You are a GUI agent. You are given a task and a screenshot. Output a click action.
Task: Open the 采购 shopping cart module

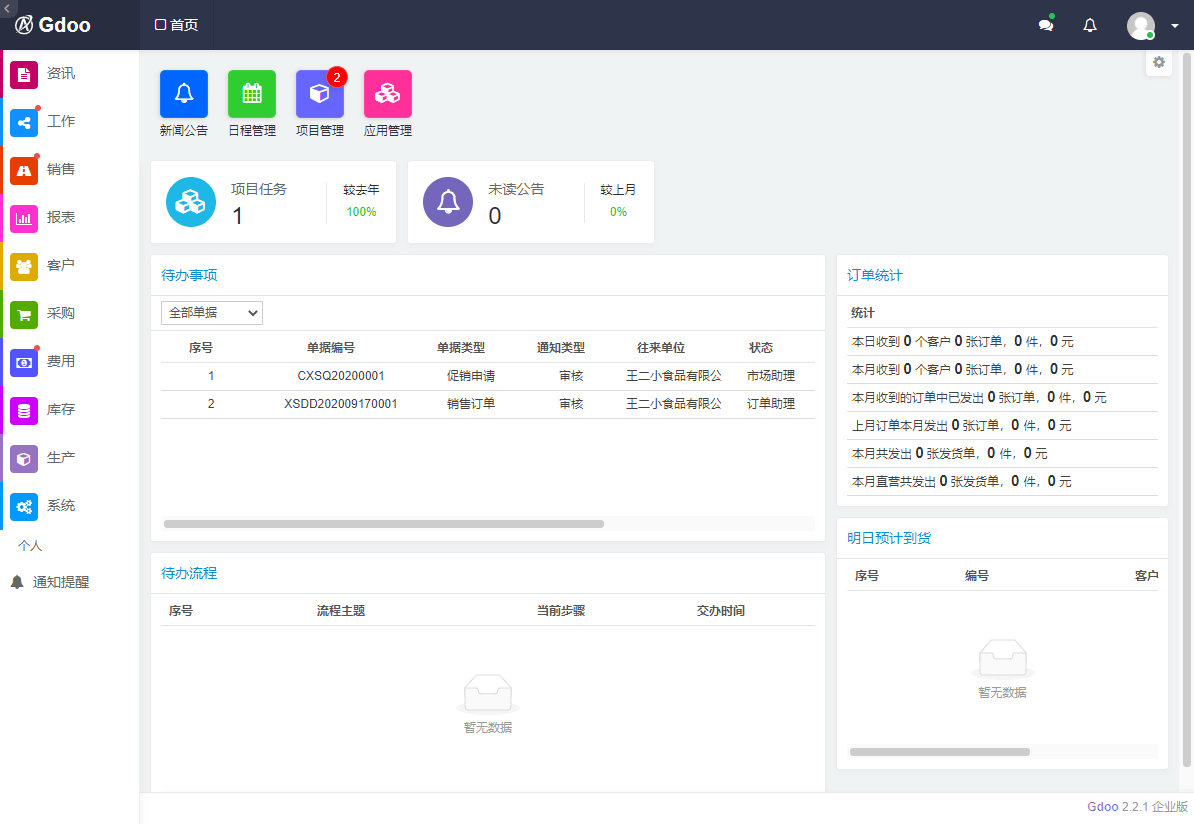pos(60,314)
